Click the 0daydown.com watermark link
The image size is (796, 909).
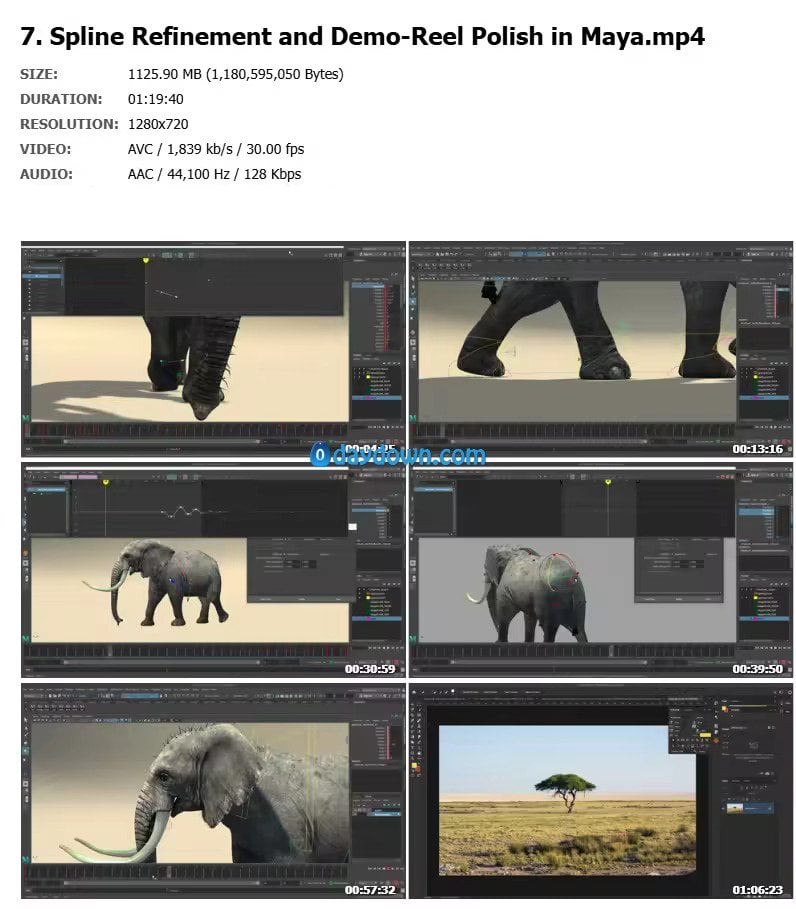coord(398,455)
